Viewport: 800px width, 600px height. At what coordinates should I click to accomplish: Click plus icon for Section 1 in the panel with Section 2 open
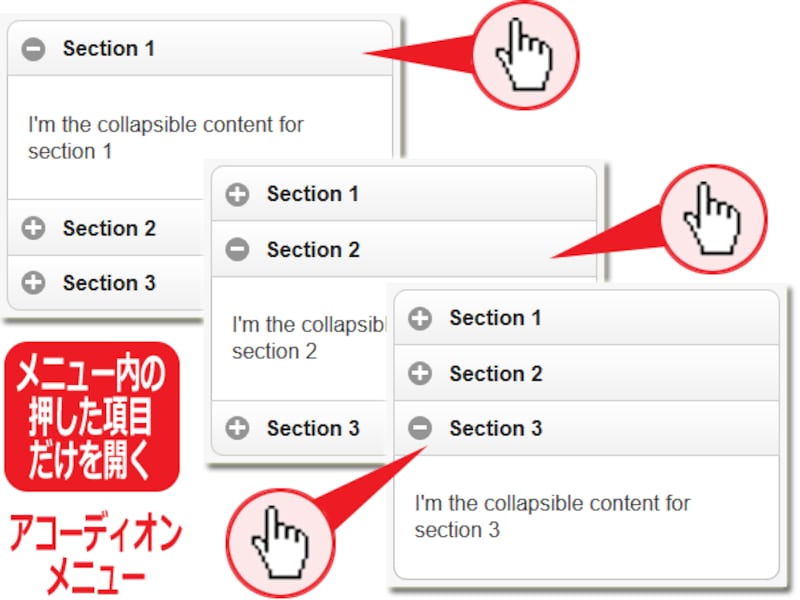237,195
